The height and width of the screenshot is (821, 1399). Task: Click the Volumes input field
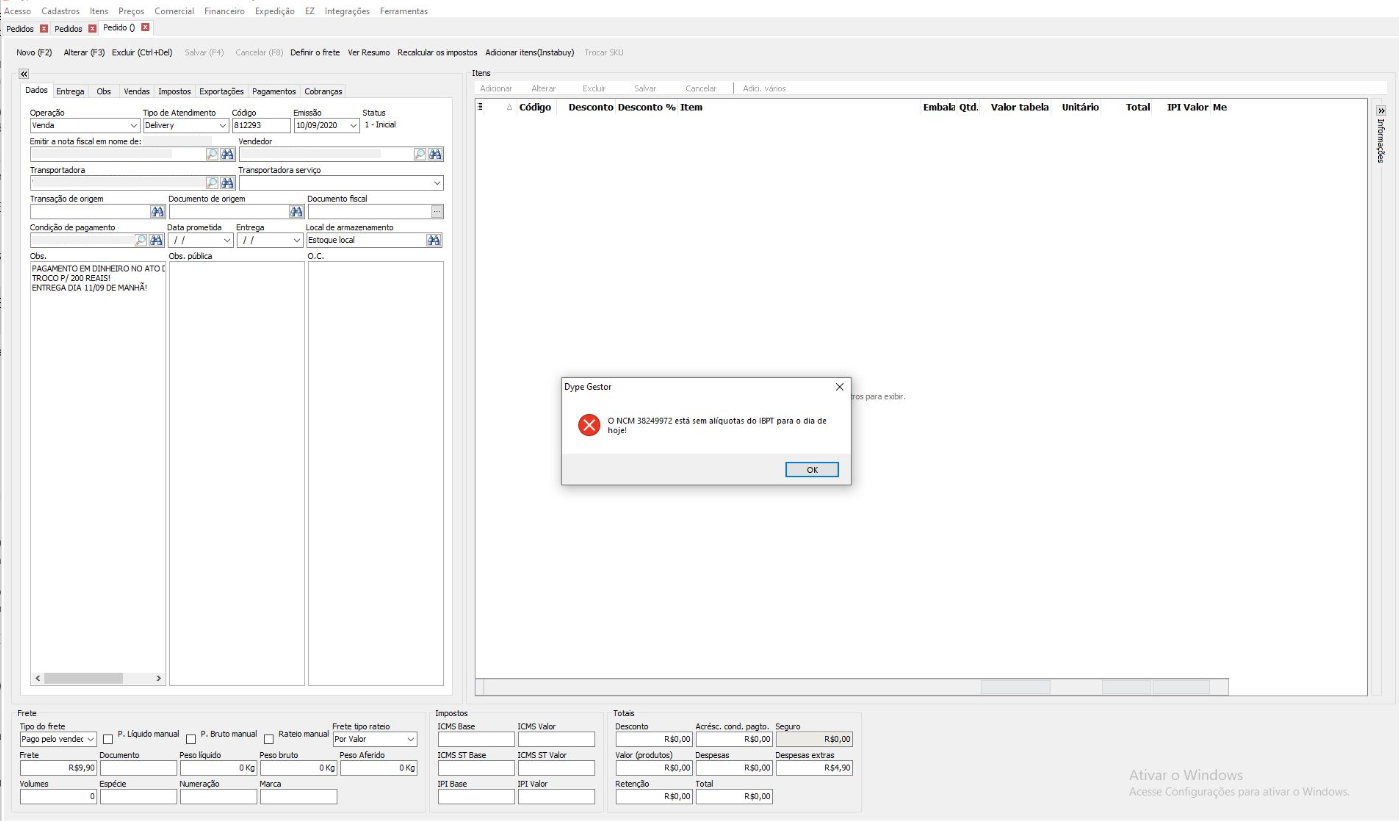(58, 797)
